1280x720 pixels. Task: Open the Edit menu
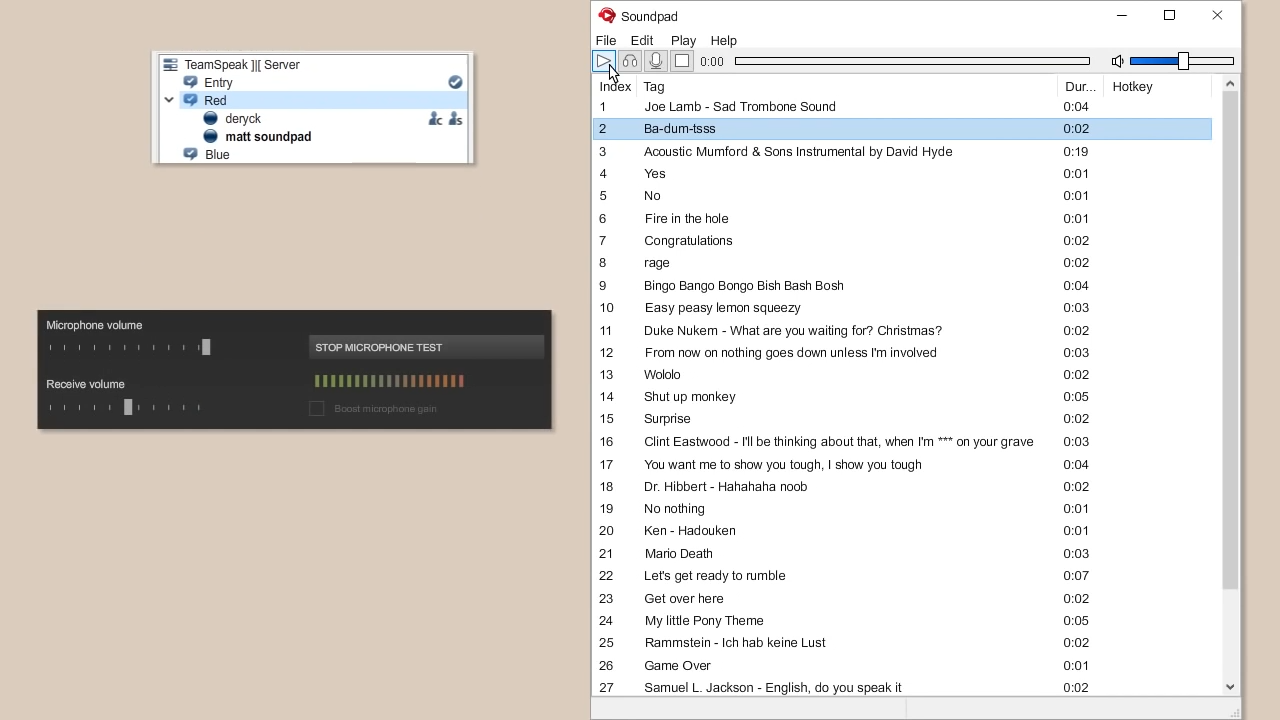click(642, 40)
